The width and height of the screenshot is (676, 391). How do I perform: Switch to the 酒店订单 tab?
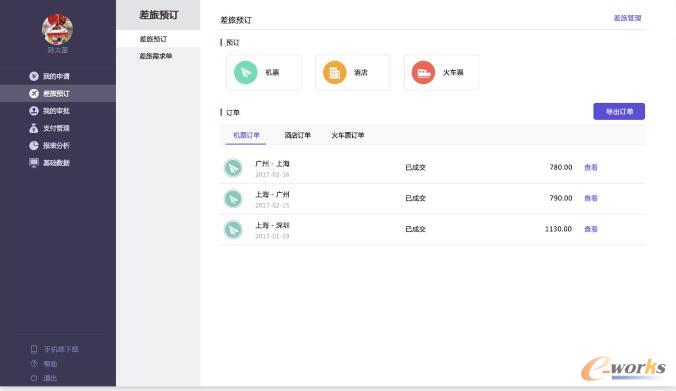[x=297, y=135]
